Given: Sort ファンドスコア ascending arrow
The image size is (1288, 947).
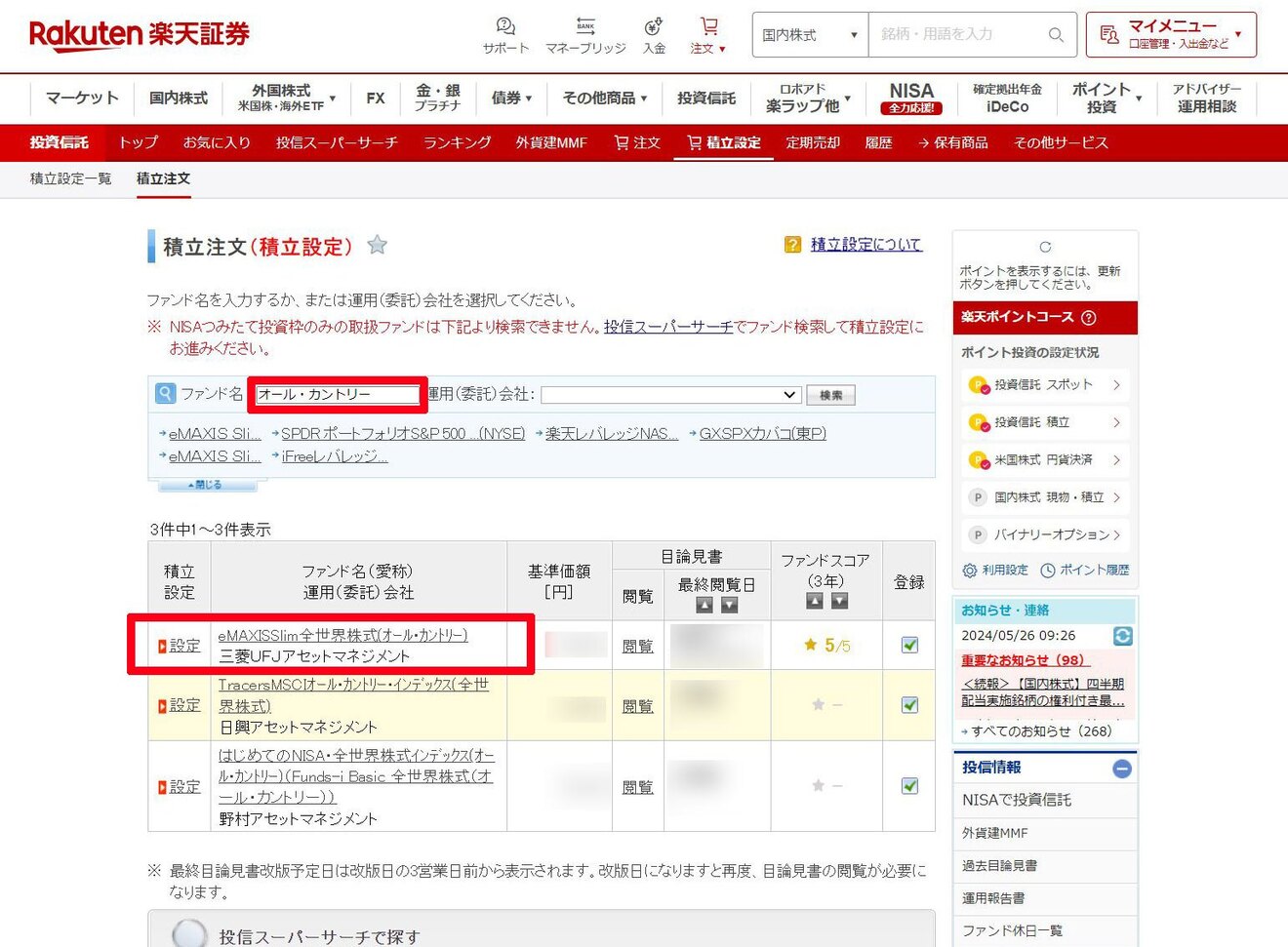Looking at the screenshot, I should pos(815,601).
